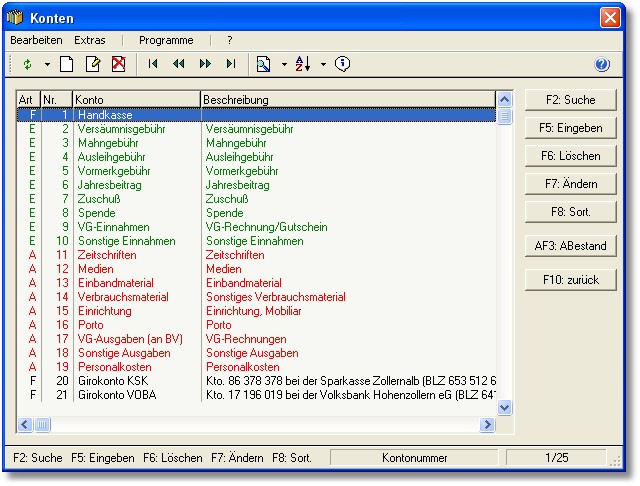This screenshot has height=486, width=640.
Task: Open the Extras menu
Action: 90,40
